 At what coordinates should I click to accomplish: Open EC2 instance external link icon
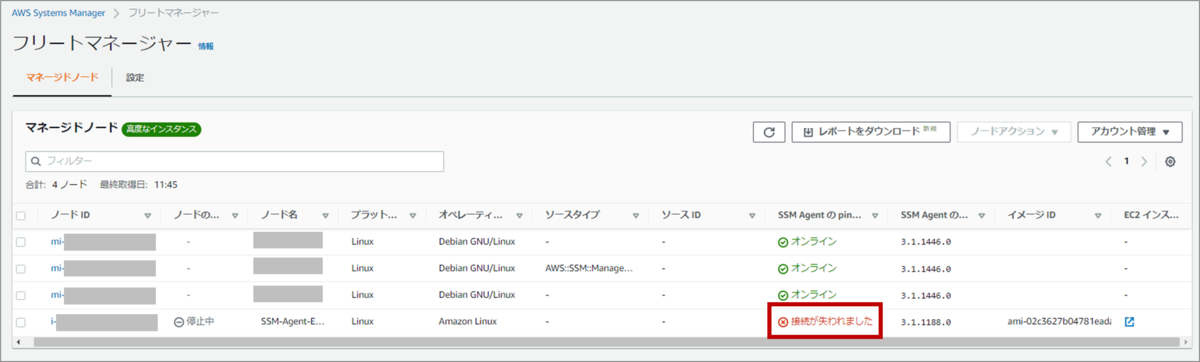tap(1129, 322)
